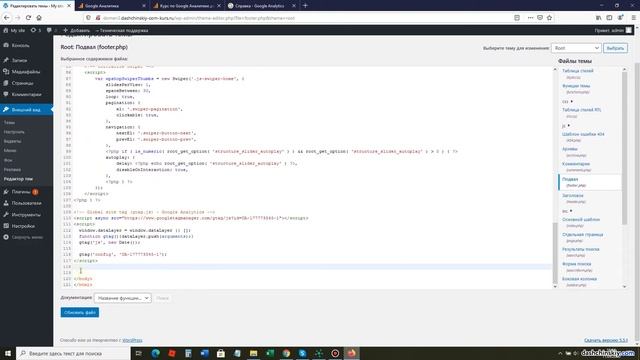
Task: Open the WordPress link in the footer
Action: pos(132,340)
